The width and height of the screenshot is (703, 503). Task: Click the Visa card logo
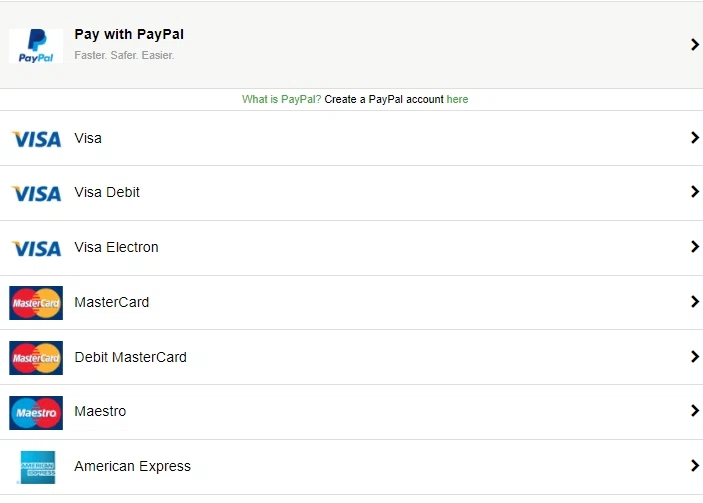coord(36,139)
